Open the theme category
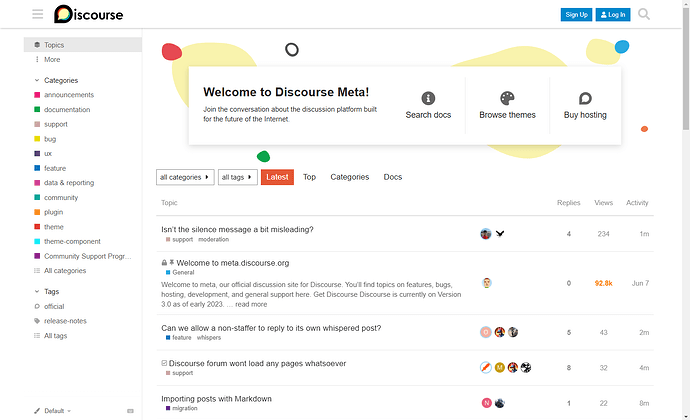This screenshot has height=420, width=690. (54, 227)
